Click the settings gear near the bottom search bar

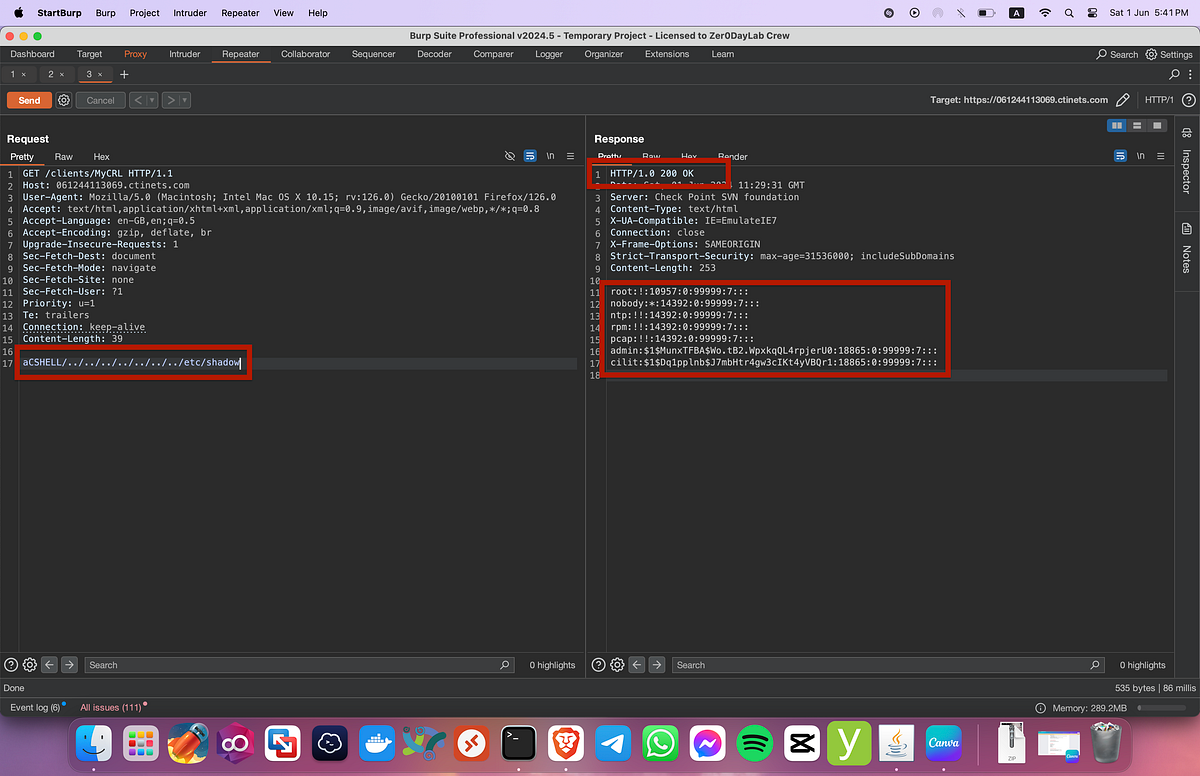(x=29, y=664)
